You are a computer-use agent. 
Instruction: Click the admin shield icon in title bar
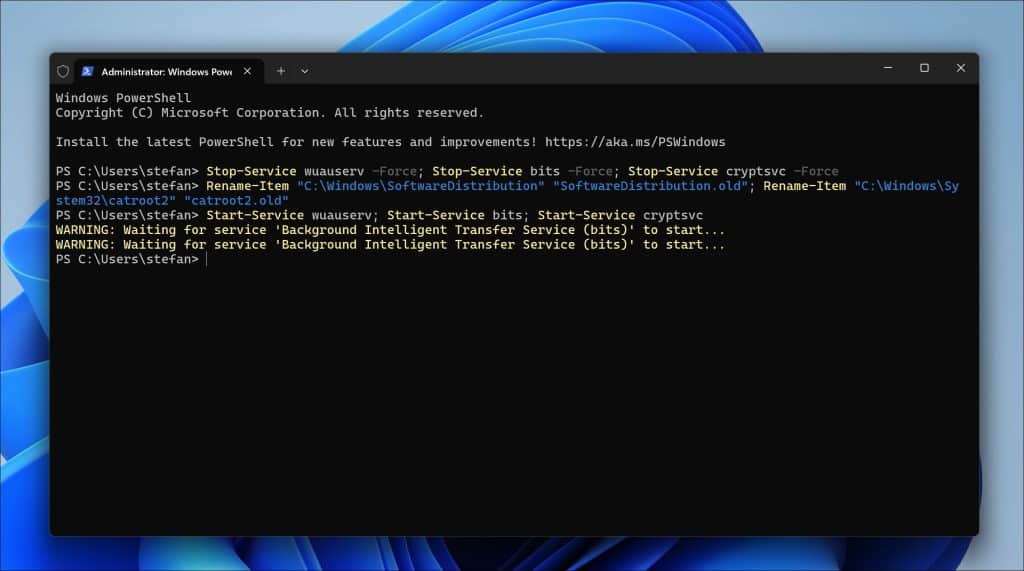(x=63, y=71)
